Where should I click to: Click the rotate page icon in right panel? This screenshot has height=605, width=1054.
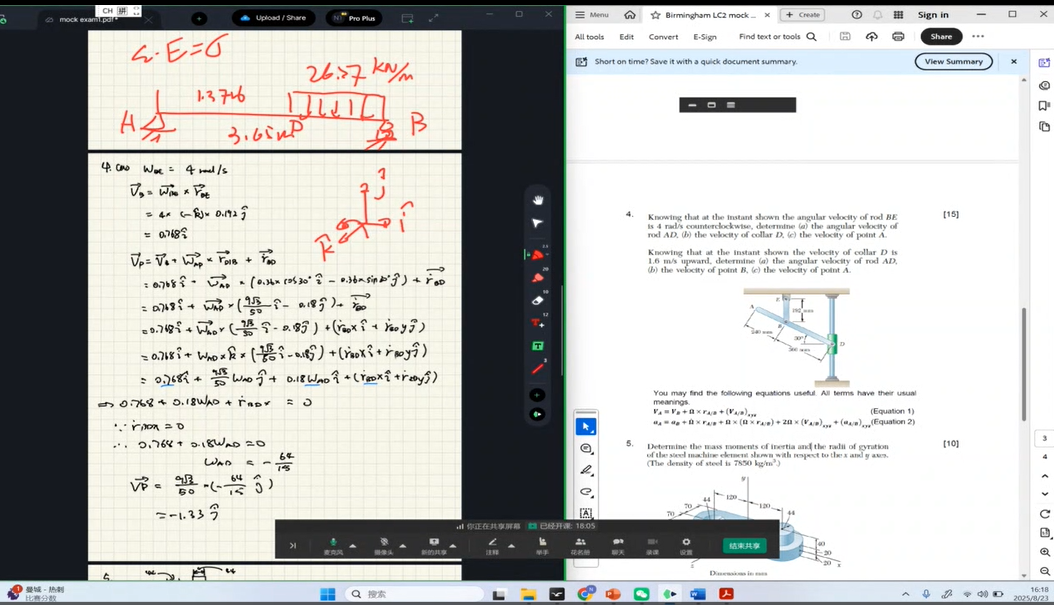1044,514
